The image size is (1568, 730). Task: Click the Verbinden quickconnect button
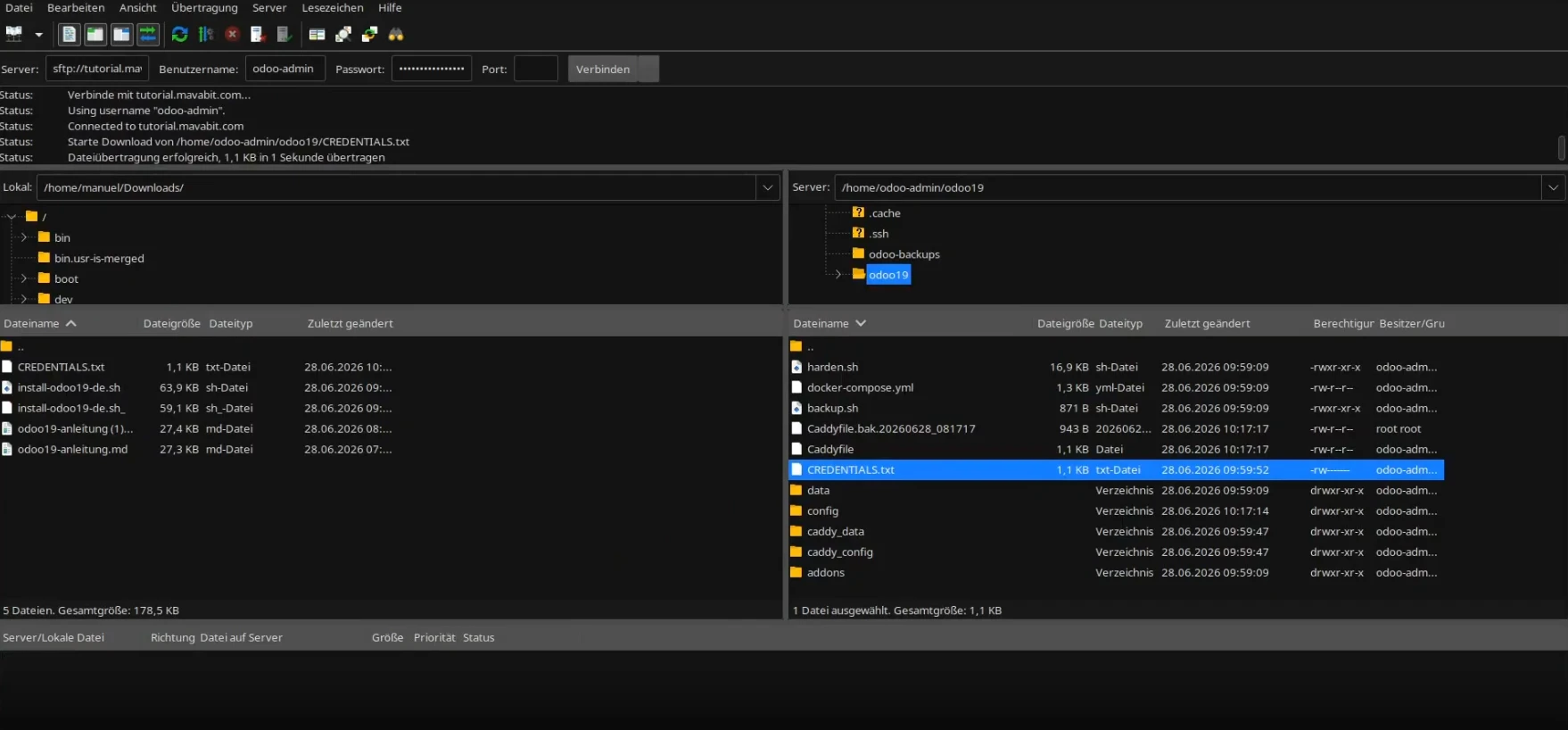603,69
